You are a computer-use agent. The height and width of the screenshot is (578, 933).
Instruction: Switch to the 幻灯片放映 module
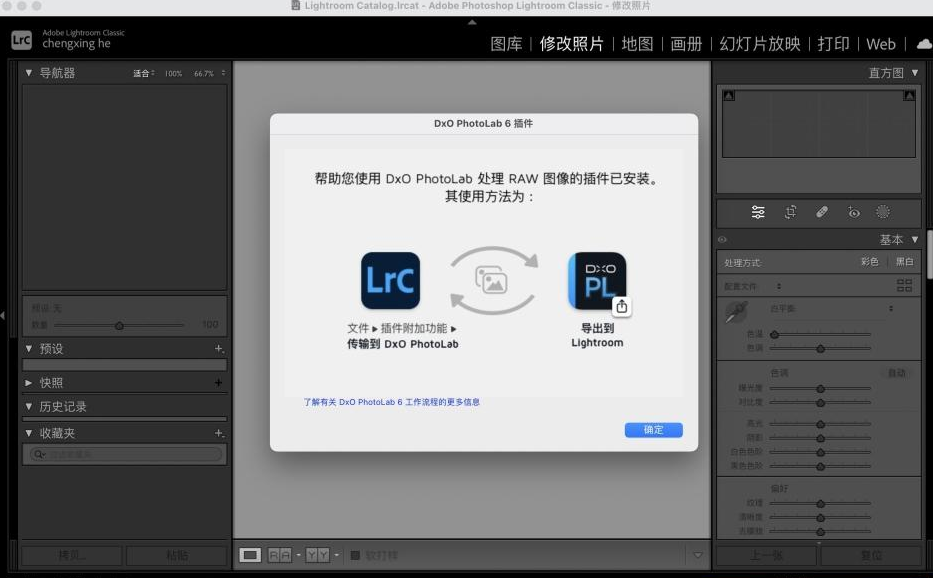click(x=760, y=44)
